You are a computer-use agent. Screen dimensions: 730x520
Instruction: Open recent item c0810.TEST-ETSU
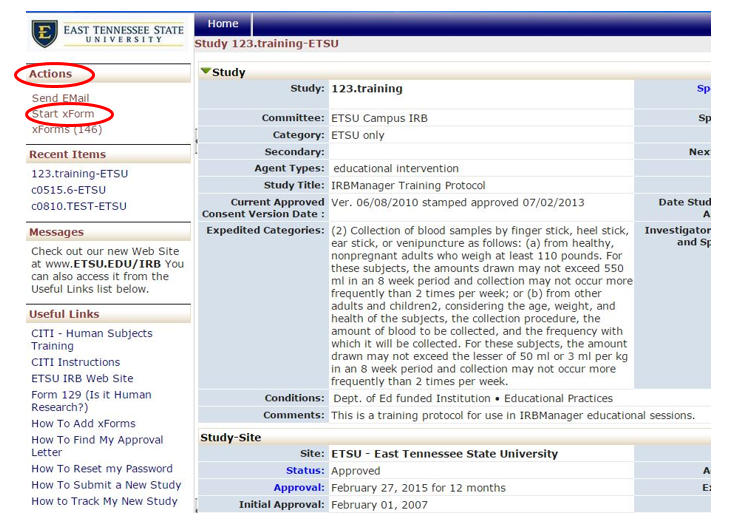pos(78,206)
